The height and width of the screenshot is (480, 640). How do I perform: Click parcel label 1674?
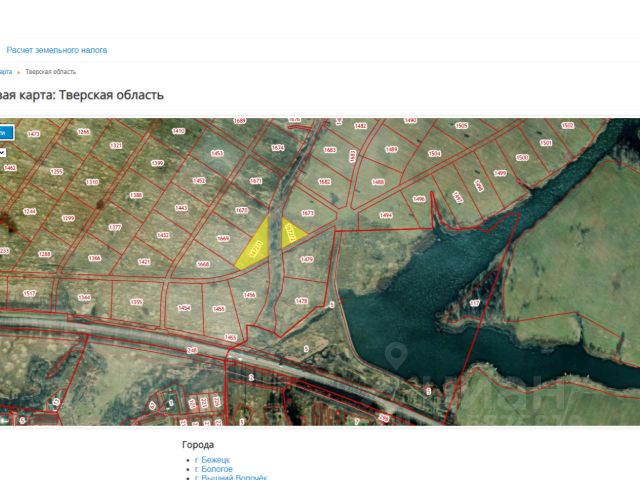pyautogui.click(x=278, y=148)
